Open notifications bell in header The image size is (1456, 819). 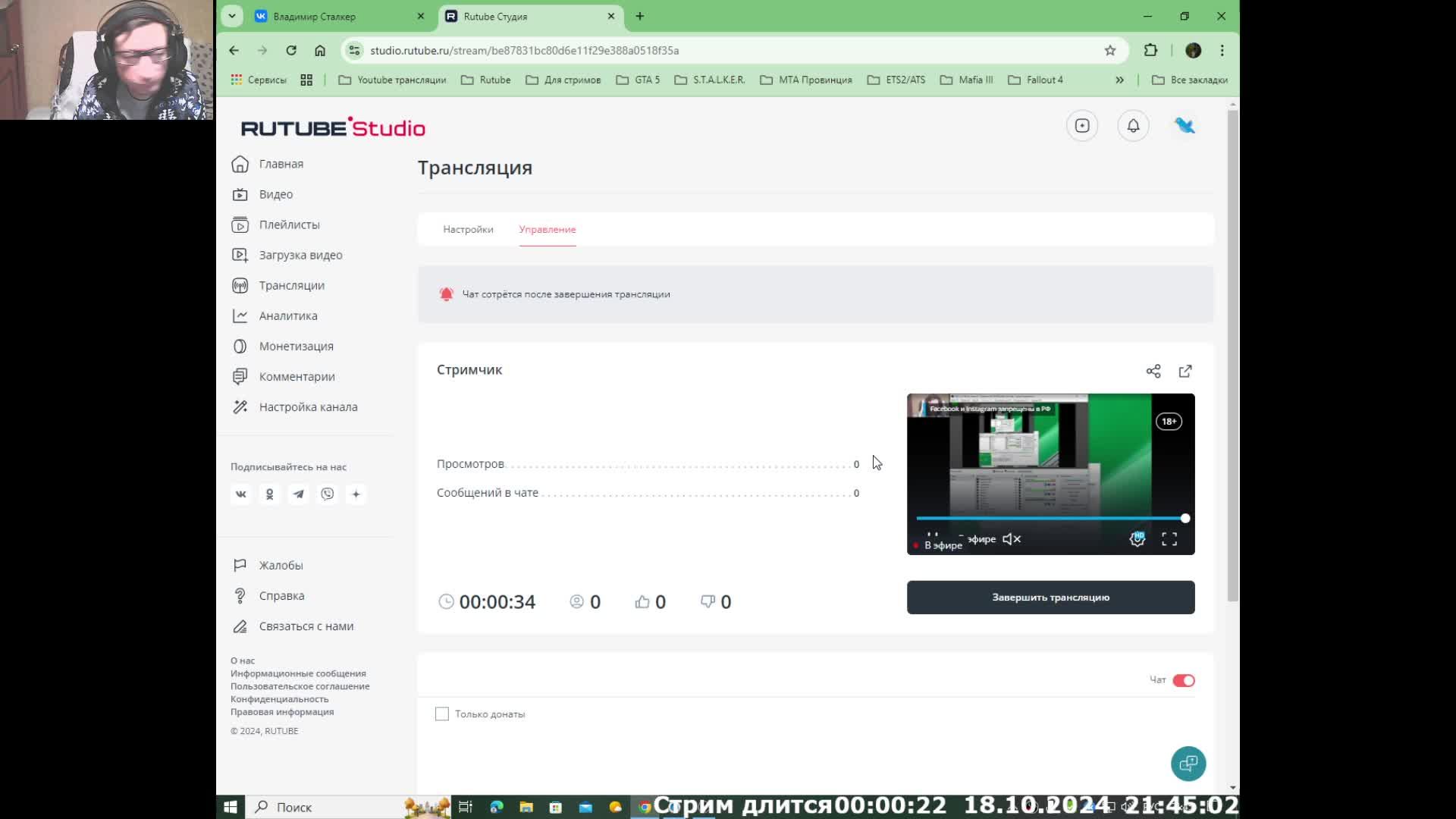tap(1133, 126)
